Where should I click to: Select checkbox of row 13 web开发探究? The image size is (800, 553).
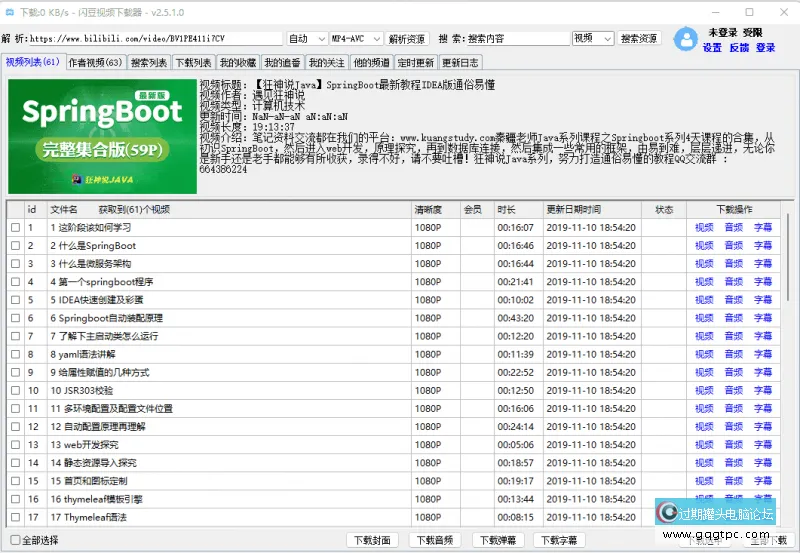[x=16, y=445]
